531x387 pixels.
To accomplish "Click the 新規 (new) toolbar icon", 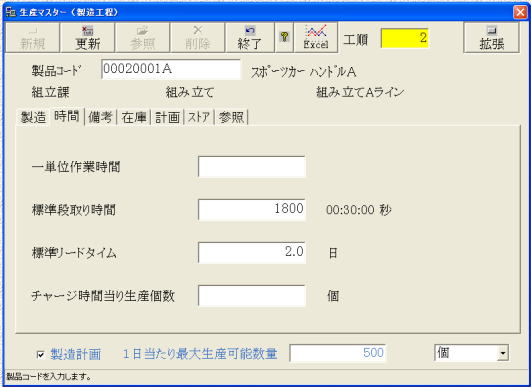I will 33,37.
